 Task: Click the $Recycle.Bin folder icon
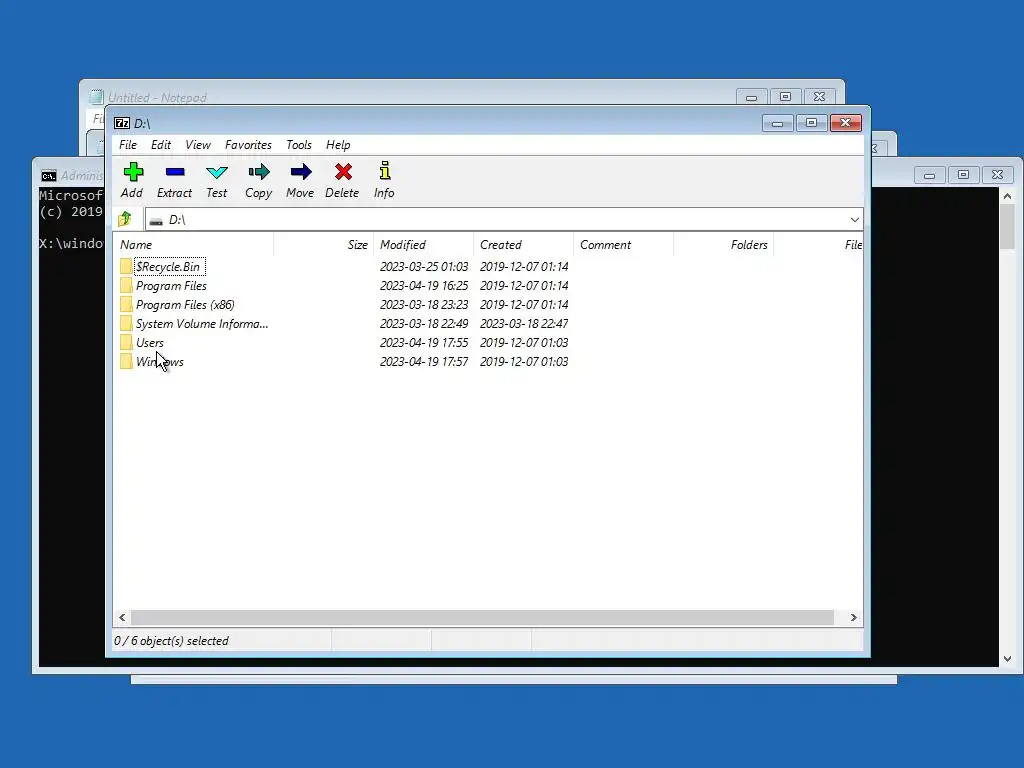[126, 266]
